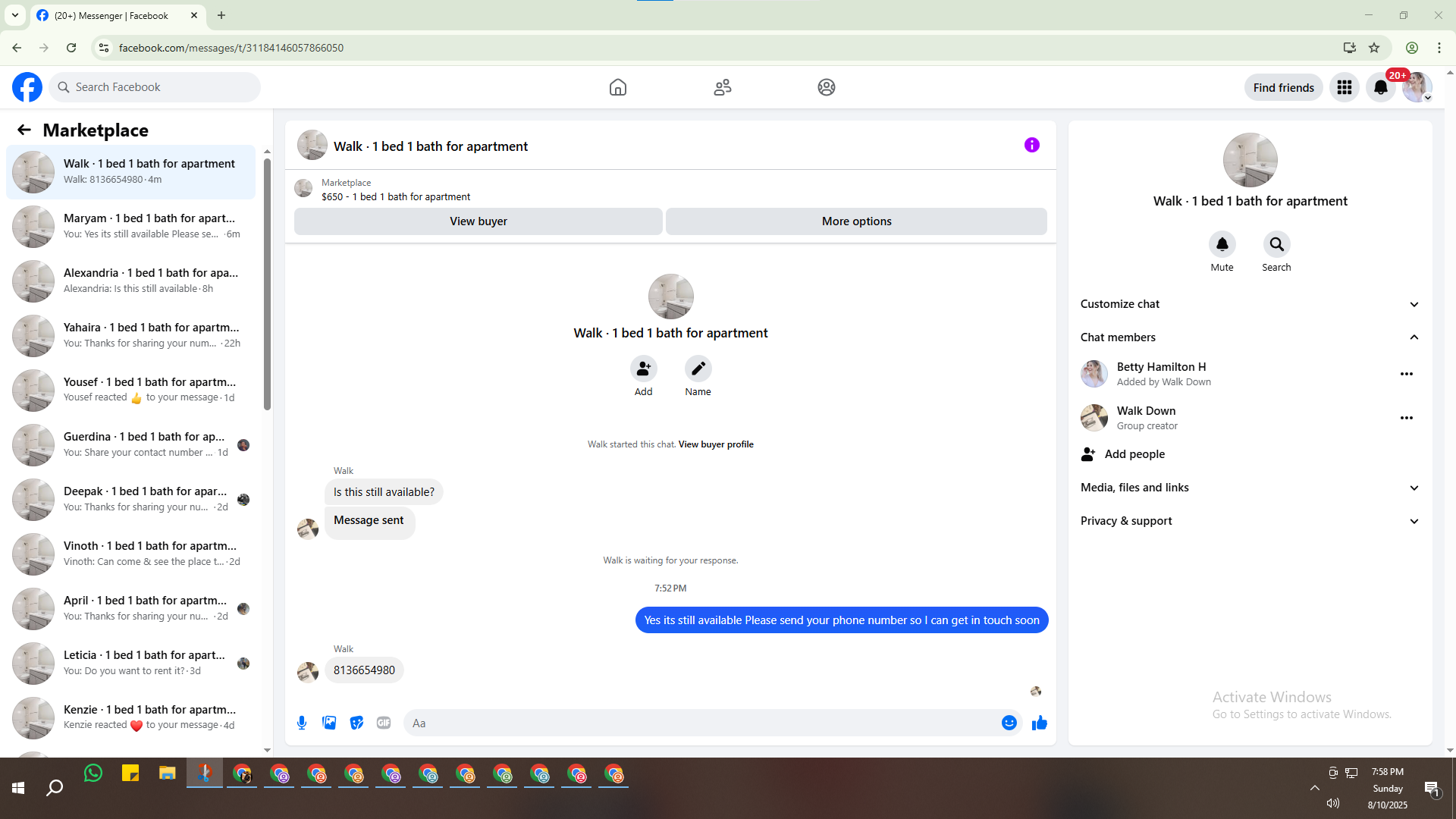Open options for Betty Hamilton H member
Image resolution: width=1456 pixels, height=819 pixels.
click(x=1406, y=374)
